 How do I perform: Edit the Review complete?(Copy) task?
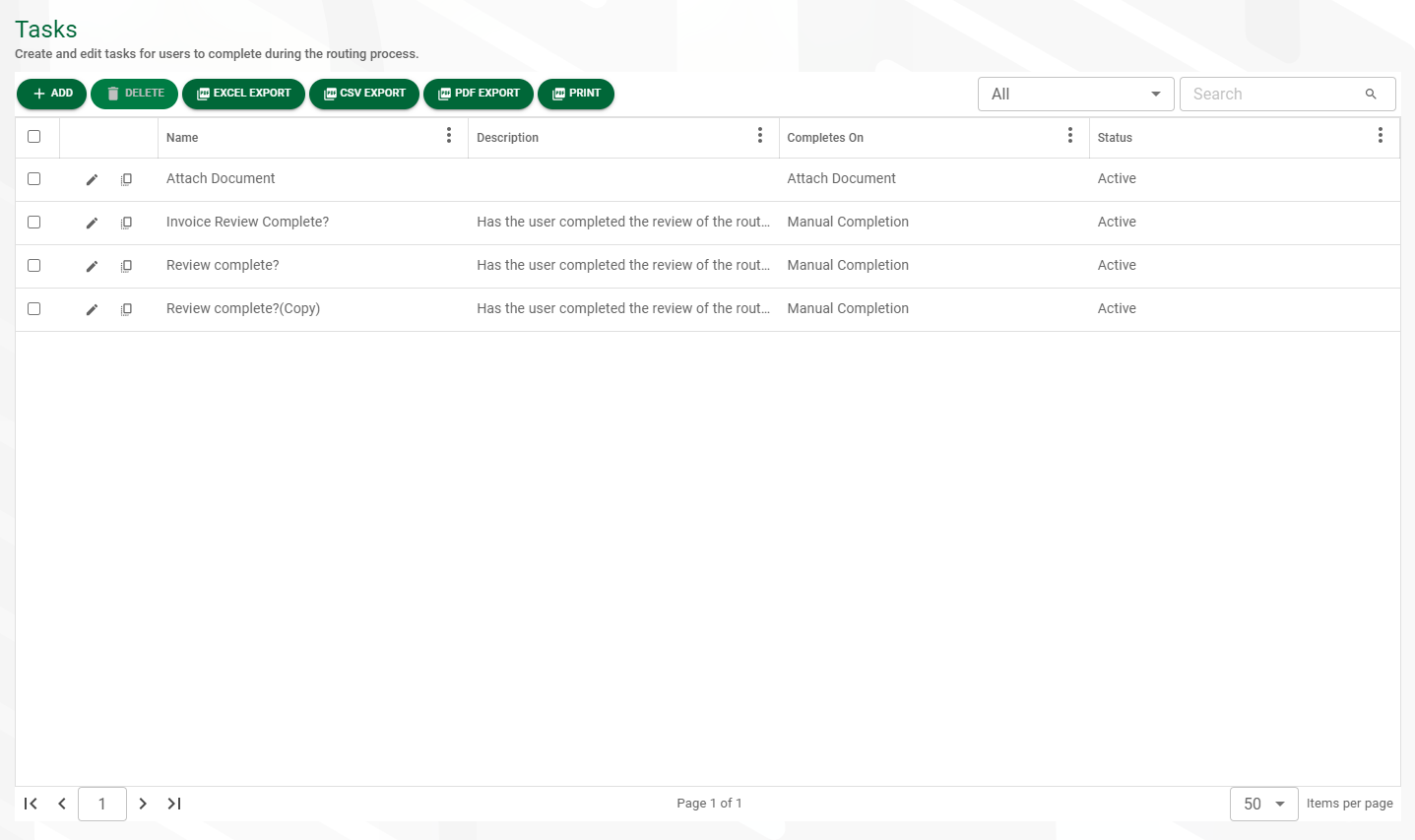coord(92,309)
